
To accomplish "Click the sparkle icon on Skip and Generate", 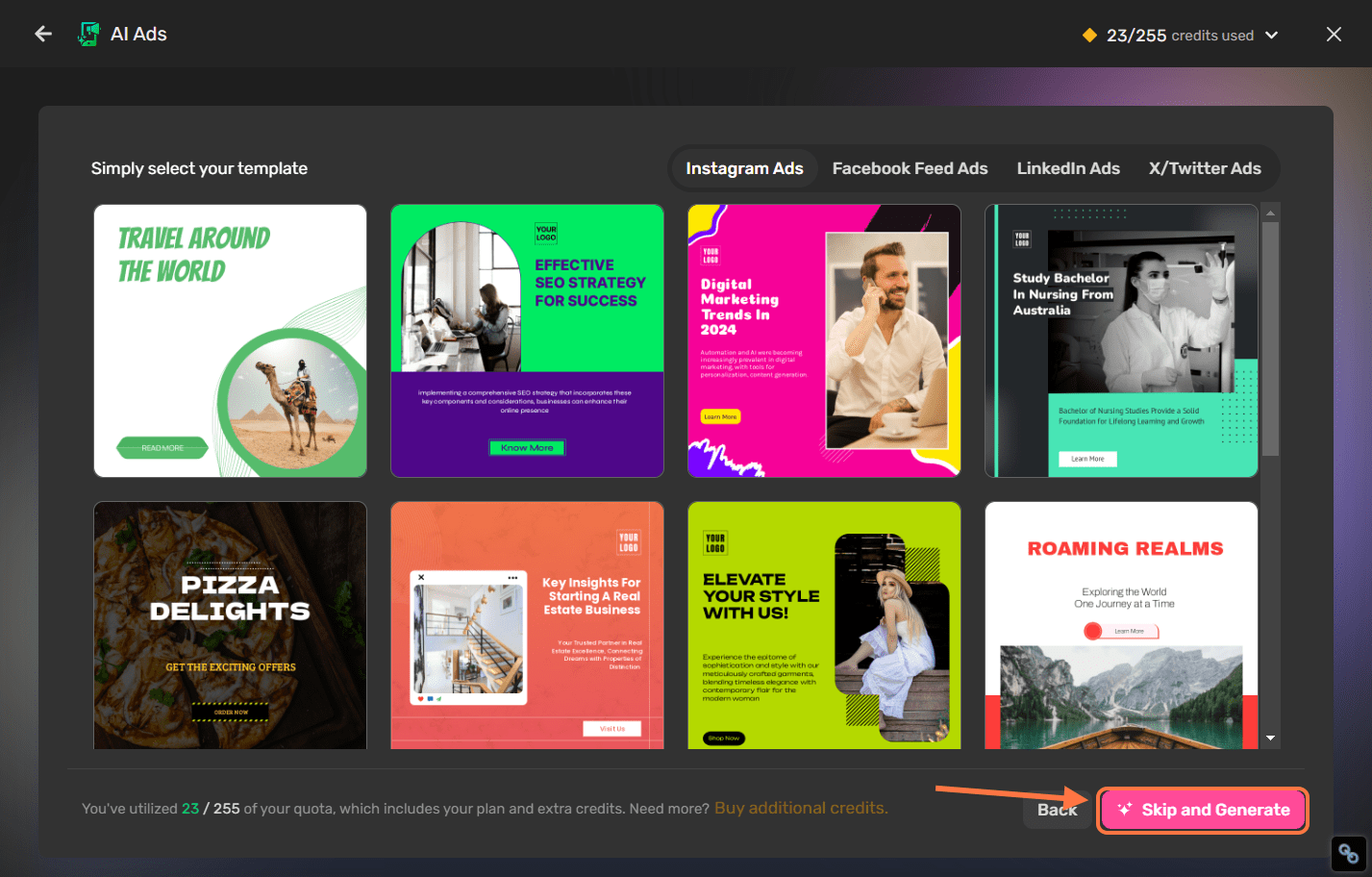I will click(x=1127, y=810).
